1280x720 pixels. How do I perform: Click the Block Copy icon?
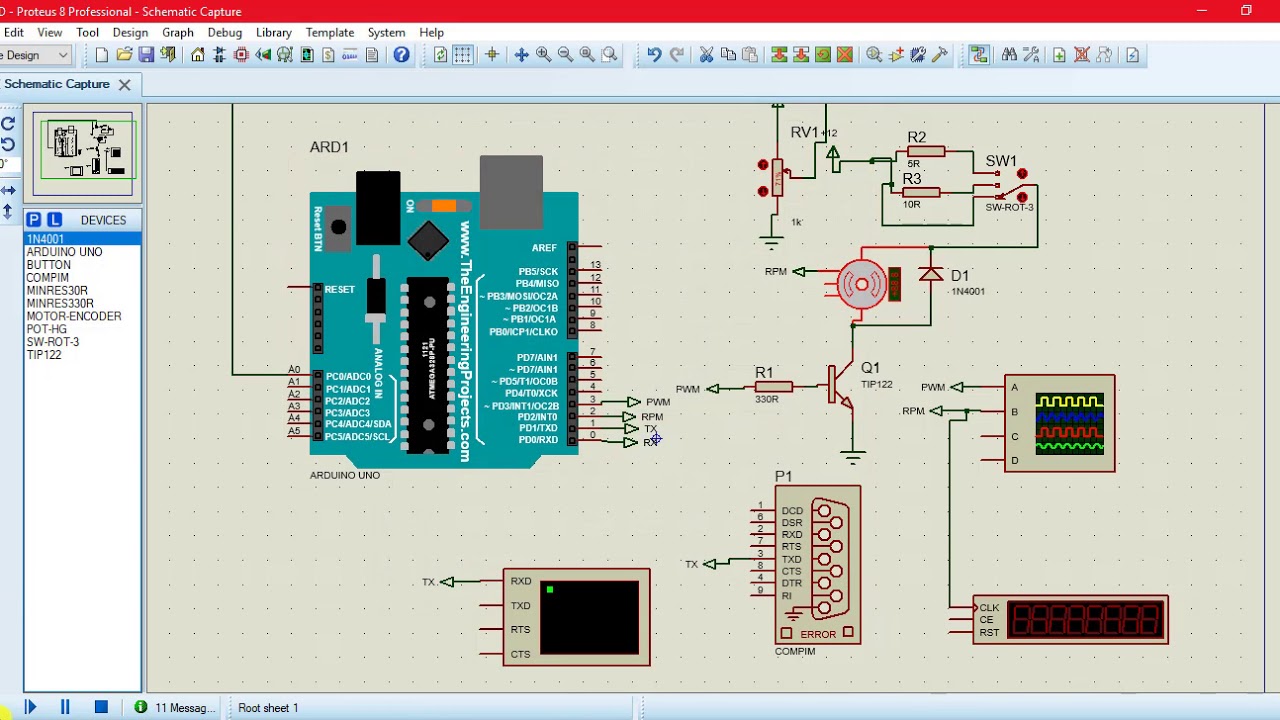tap(779, 55)
